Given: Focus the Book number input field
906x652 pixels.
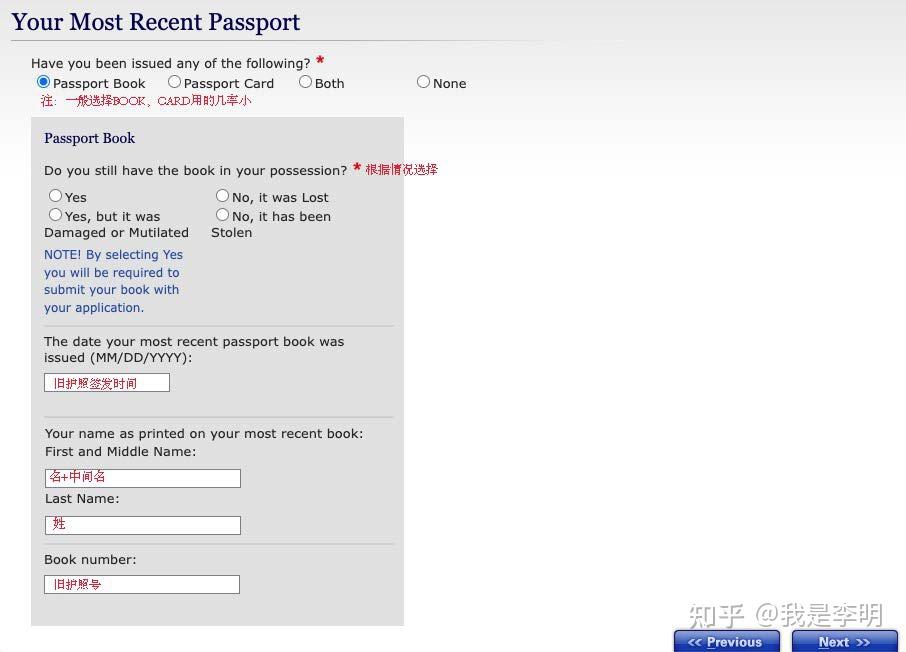Looking at the screenshot, I should tap(142, 584).
